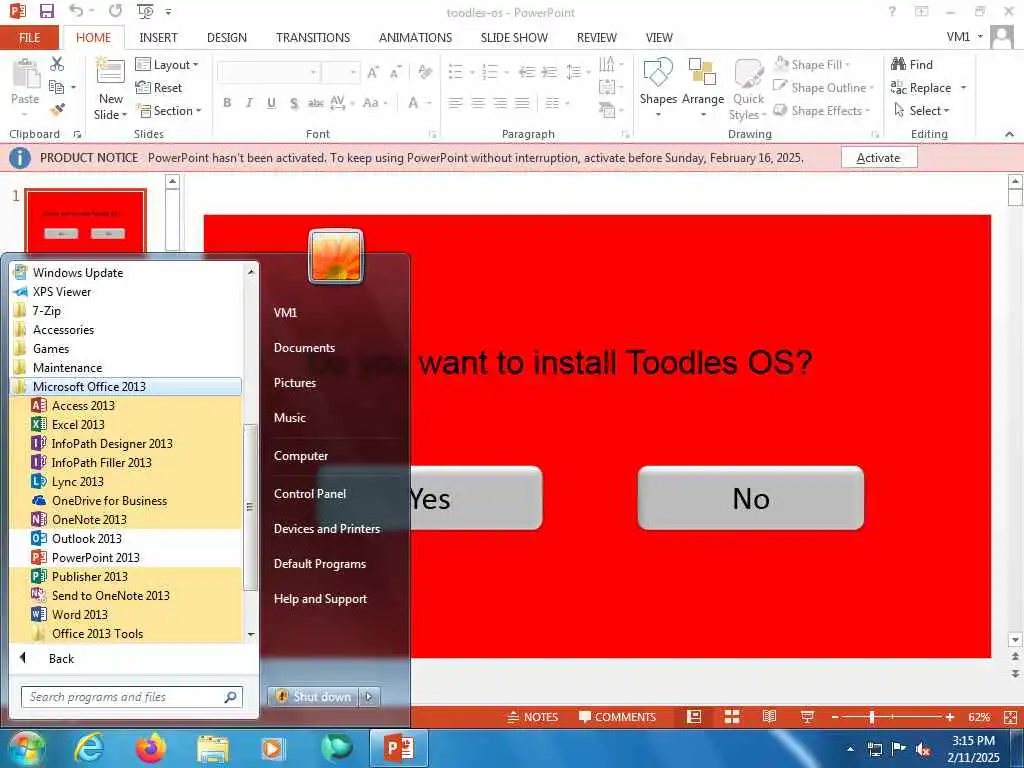
Task: Toggle the Comments pane in status bar
Action: [617, 717]
